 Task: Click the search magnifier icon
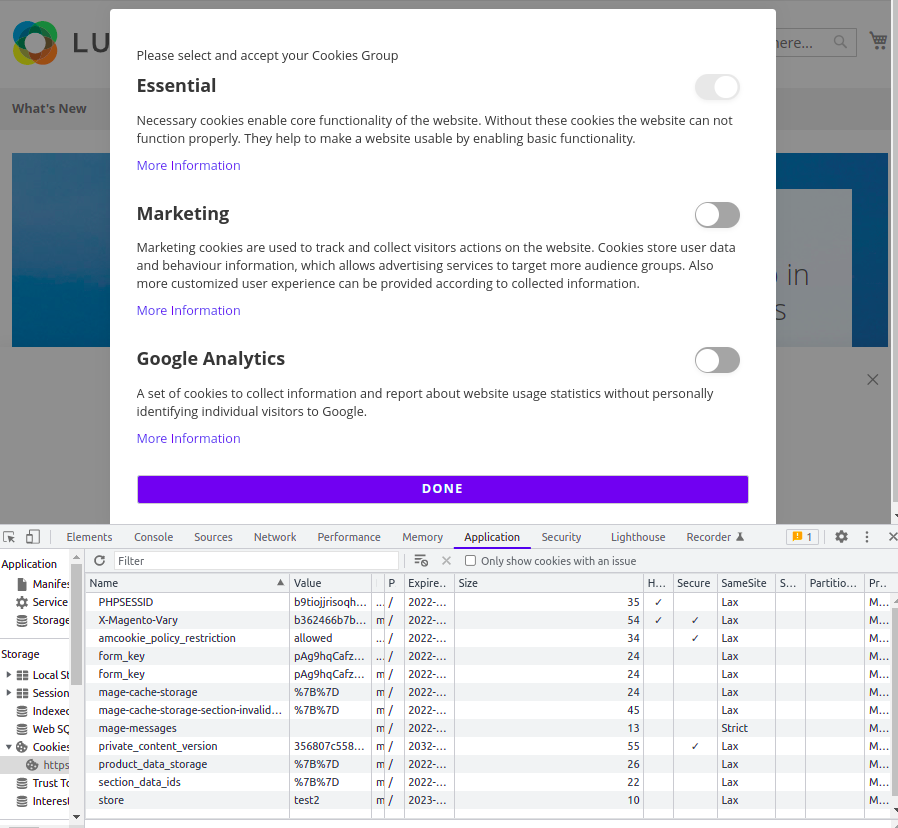tap(840, 42)
